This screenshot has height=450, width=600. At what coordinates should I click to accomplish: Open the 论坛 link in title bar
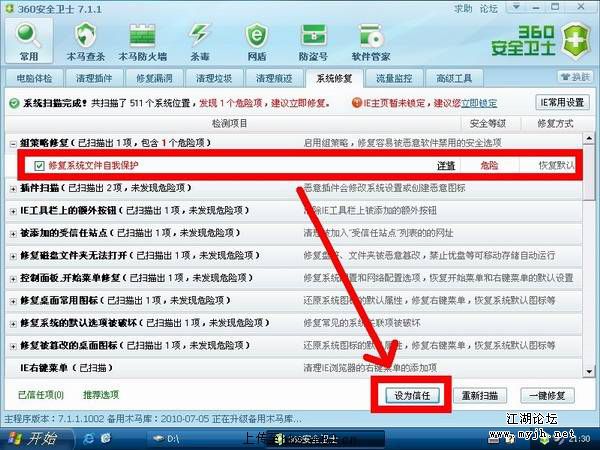(x=489, y=8)
